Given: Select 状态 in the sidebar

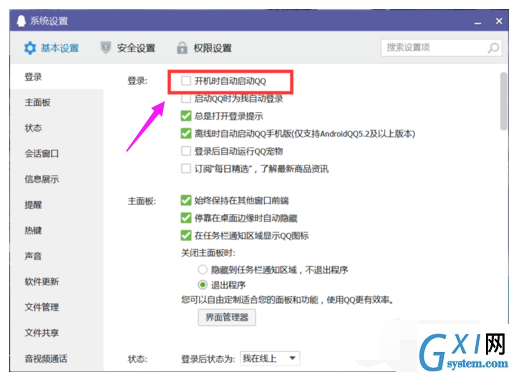Looking at the screenshot, I should (x=33, y=128).
